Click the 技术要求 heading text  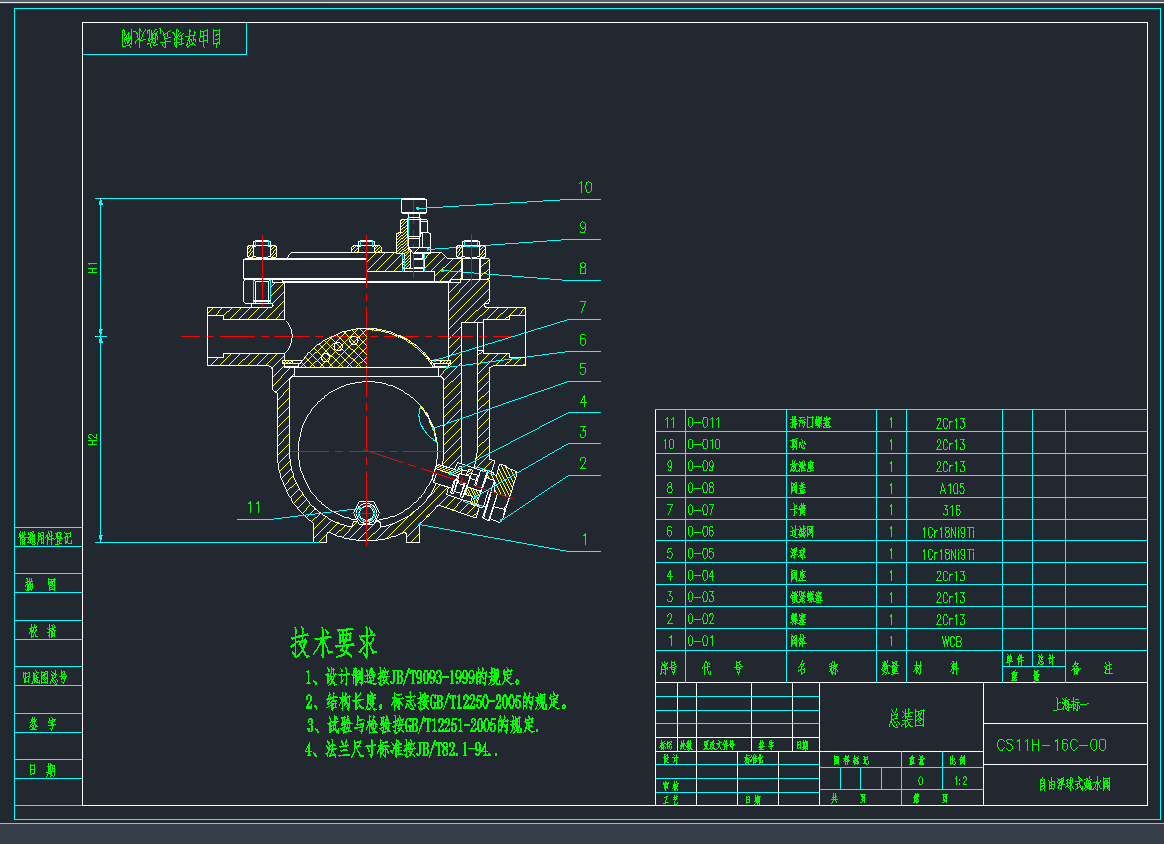coord(334,643)
